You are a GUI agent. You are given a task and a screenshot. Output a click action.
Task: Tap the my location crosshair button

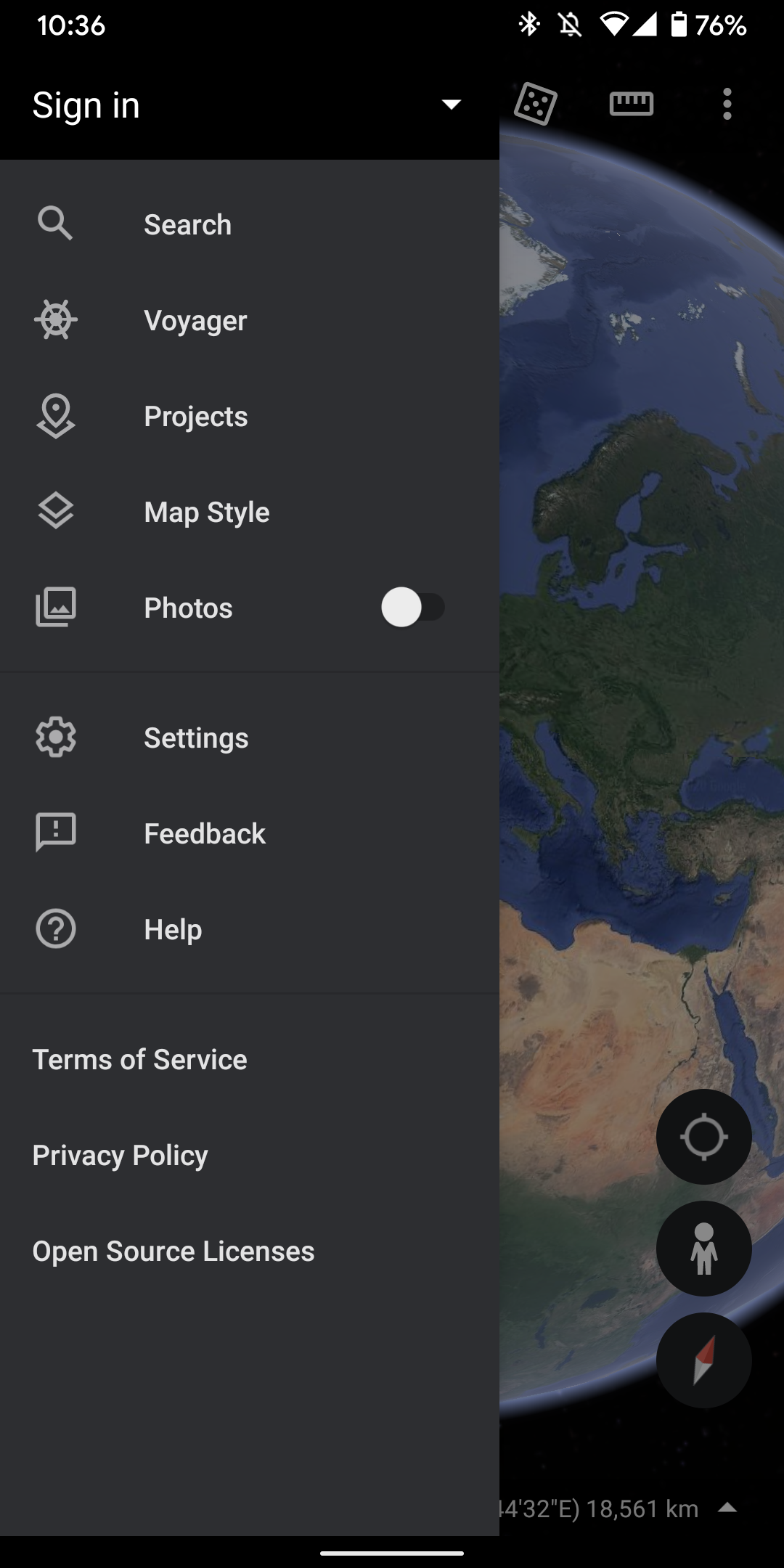tap(703, 1137)
